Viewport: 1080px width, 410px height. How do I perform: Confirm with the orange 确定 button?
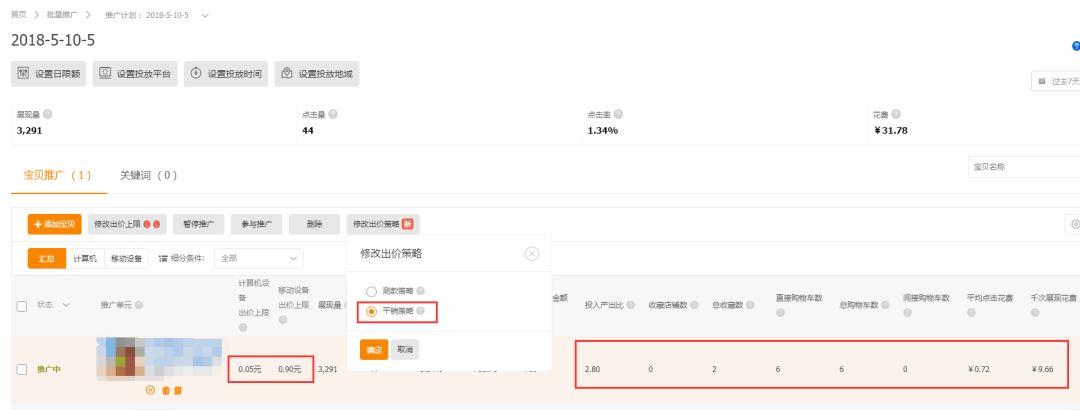[374, 349]
